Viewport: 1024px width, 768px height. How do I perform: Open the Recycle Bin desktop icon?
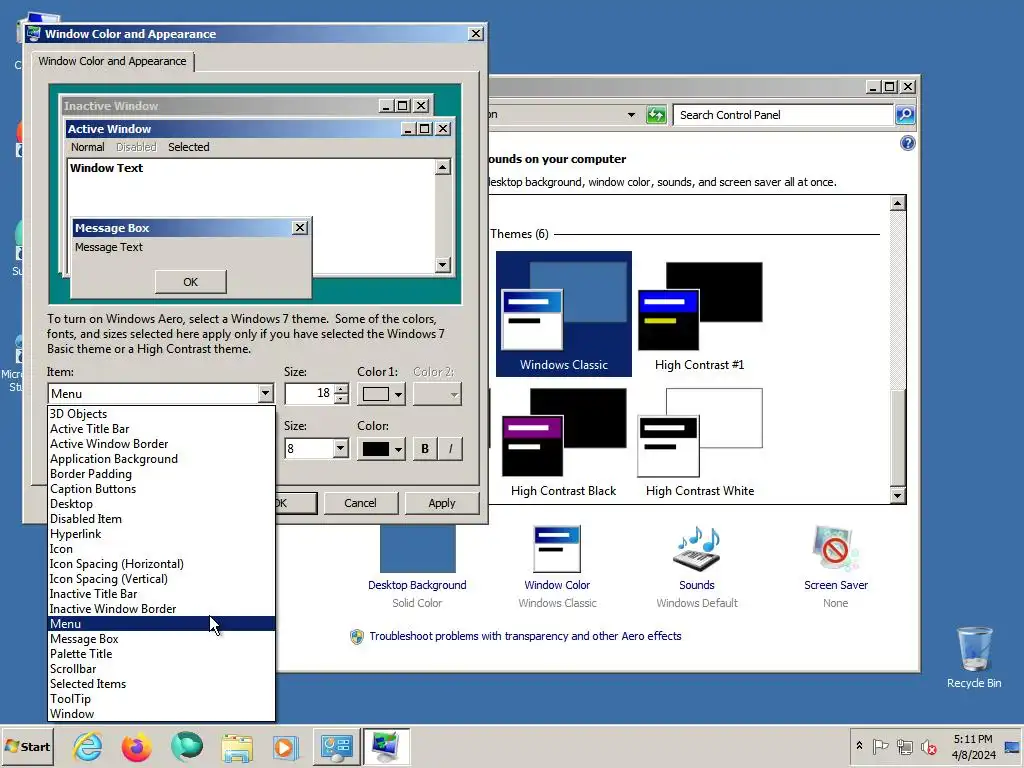[x=974, y=658]
